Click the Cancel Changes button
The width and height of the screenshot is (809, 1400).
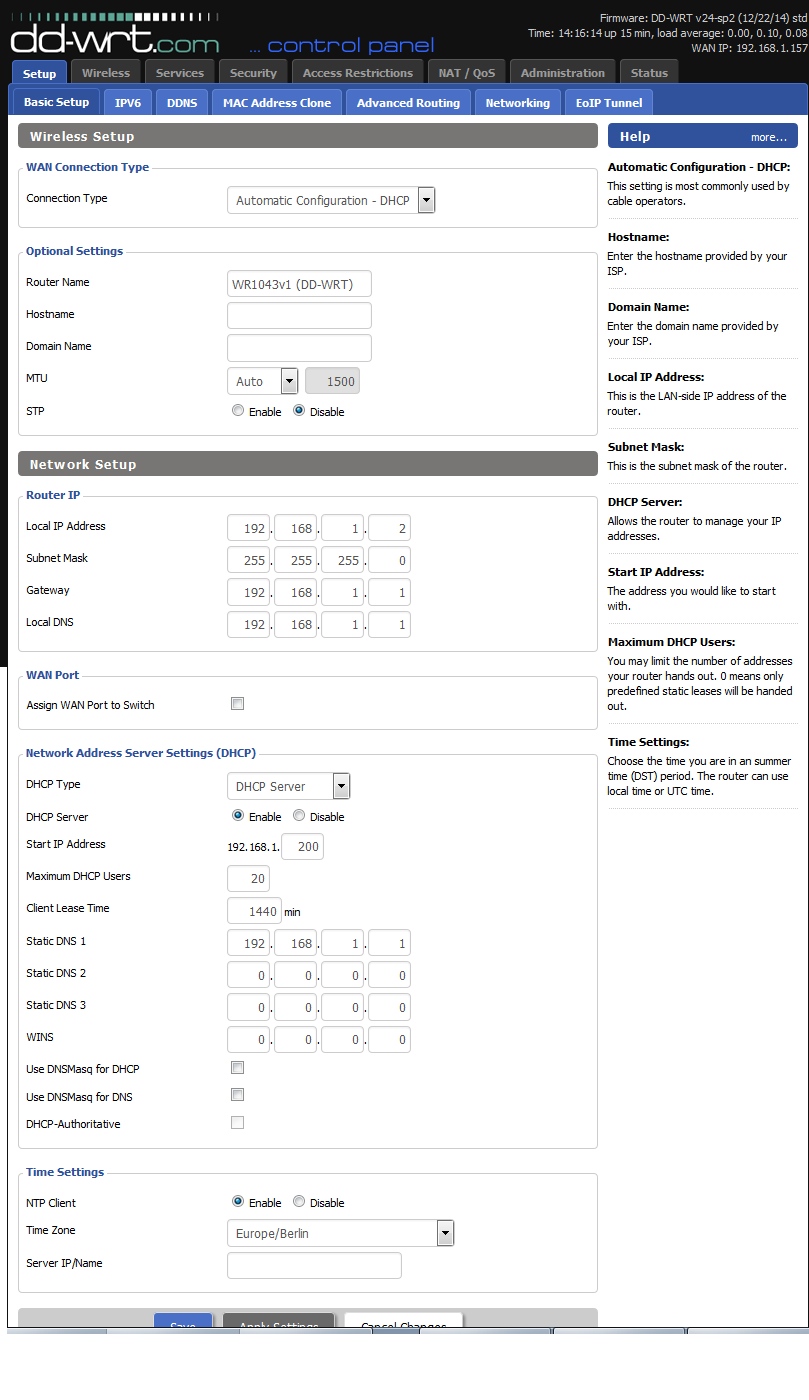[403, 1321]
